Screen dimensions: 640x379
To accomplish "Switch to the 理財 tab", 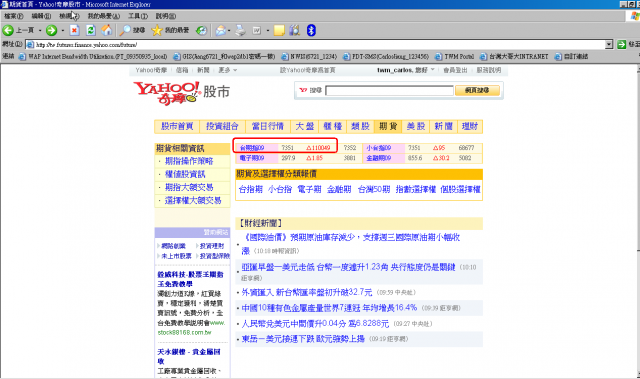I will 470,126.
